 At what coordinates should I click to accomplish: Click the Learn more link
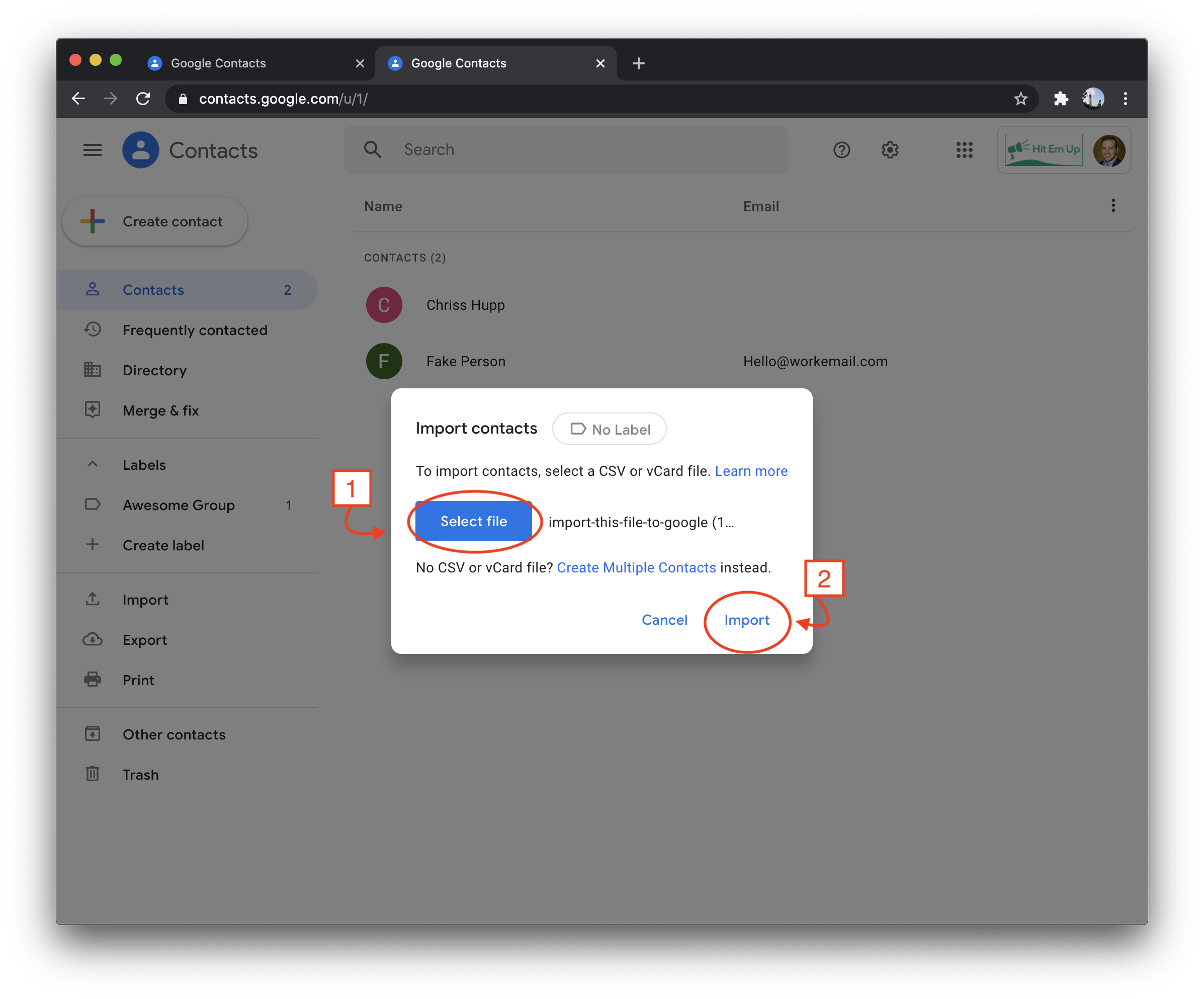tap(752, 471)
